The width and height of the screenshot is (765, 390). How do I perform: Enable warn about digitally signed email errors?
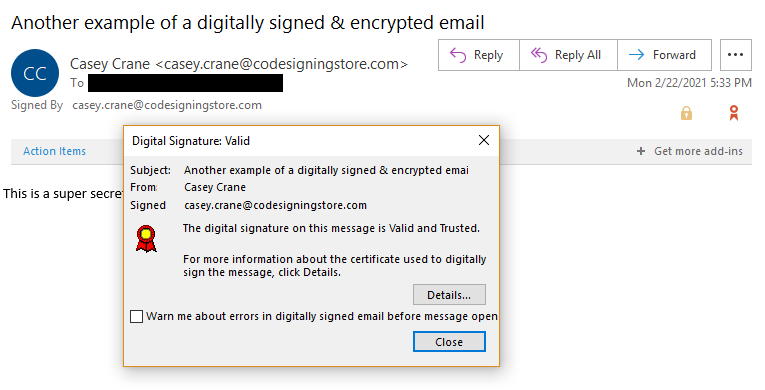point(137,316)
